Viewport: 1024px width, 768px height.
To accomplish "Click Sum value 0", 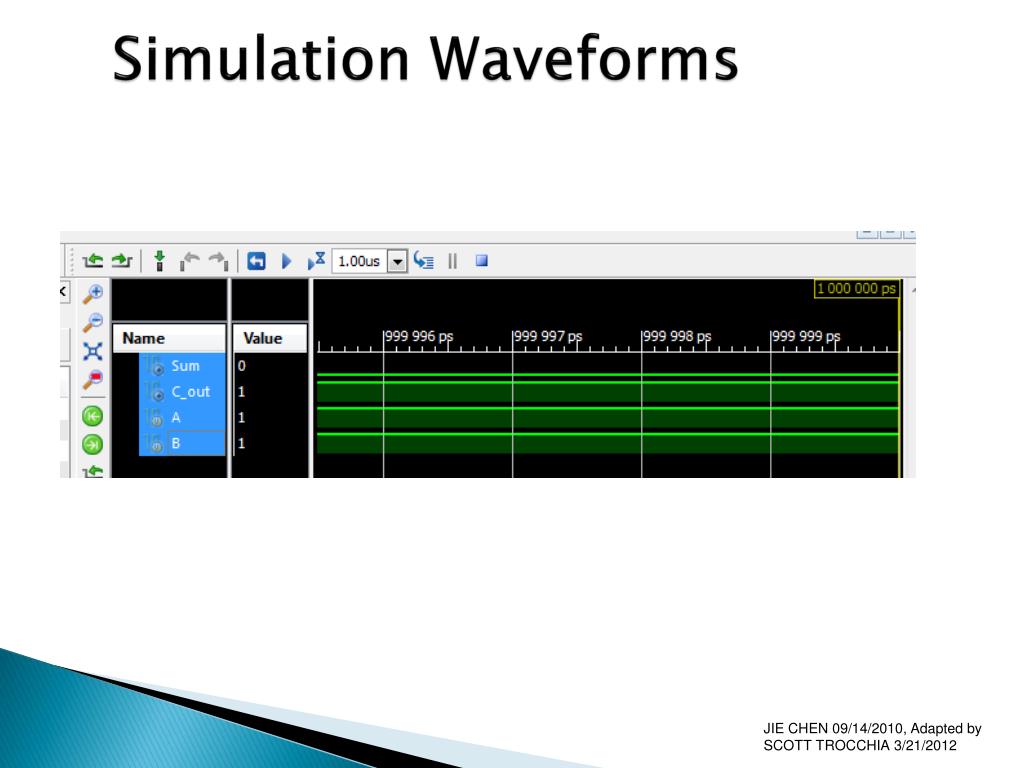I will coord(242,366).
